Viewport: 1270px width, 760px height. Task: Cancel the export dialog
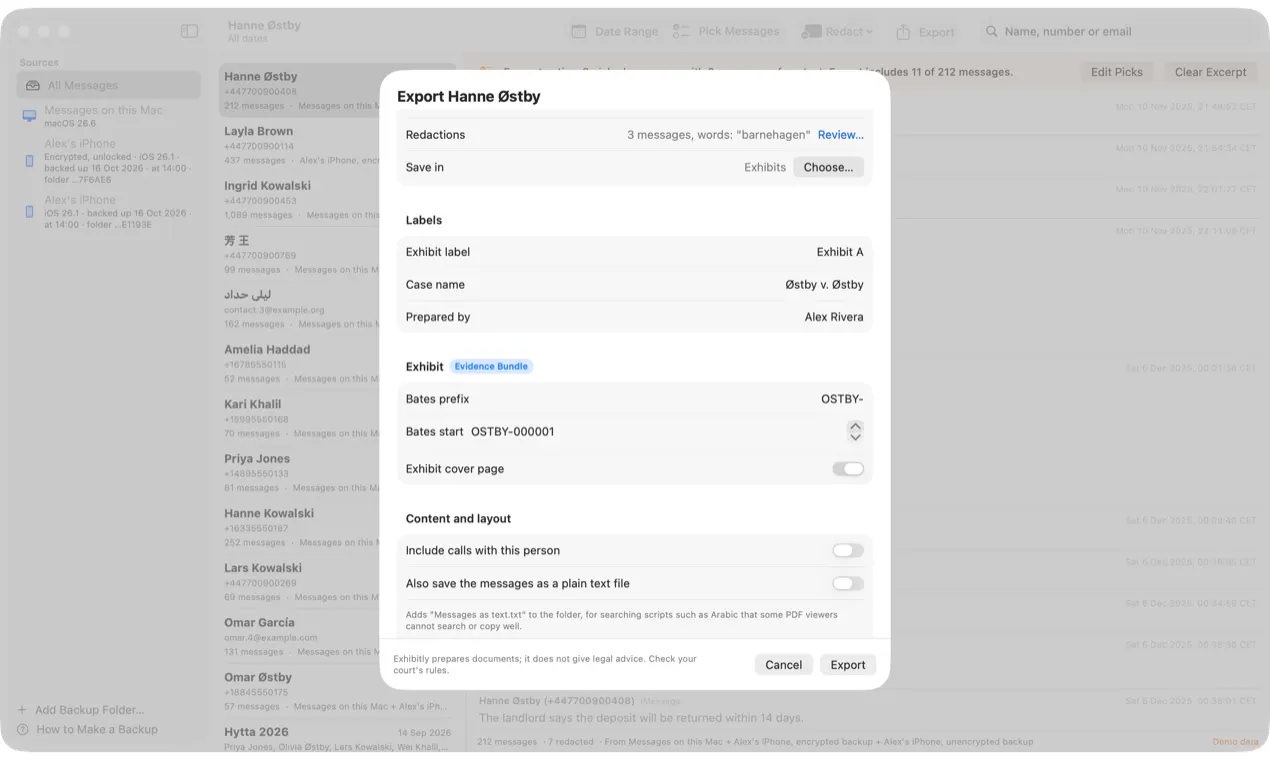784,665
